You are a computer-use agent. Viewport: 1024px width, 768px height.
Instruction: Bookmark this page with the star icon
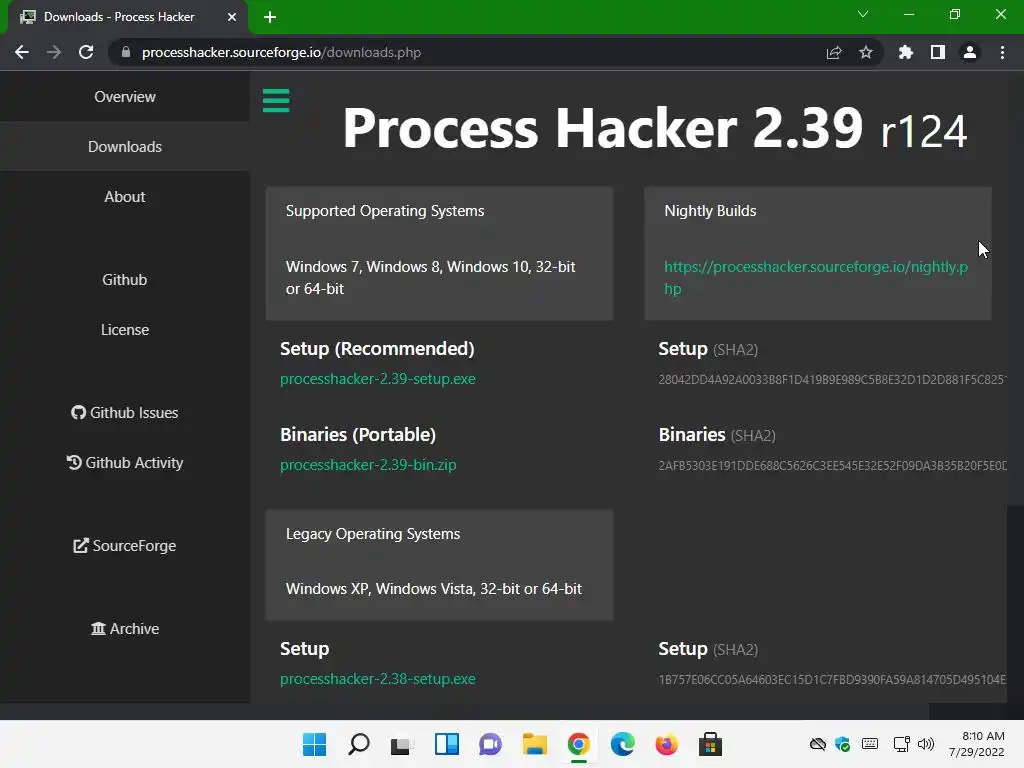coord(866,52)
